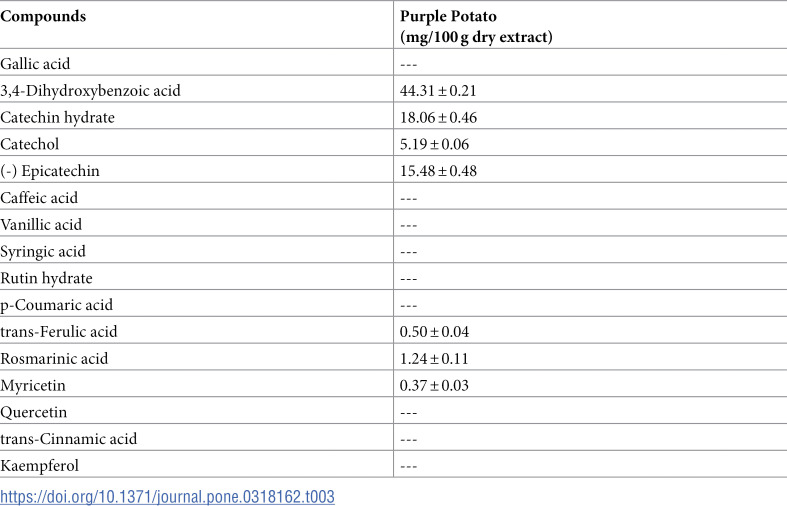This screenshot has width=787, height=506.
Task: Select the value 0.50 ± 0.04
Action: click(434, 332)
